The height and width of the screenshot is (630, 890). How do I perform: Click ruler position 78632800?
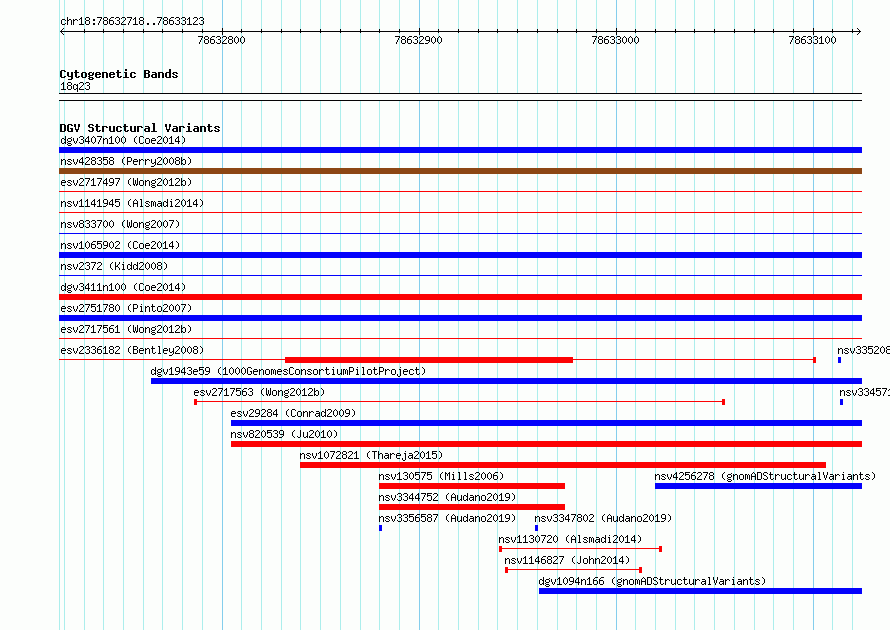click(x=221, y=40)
